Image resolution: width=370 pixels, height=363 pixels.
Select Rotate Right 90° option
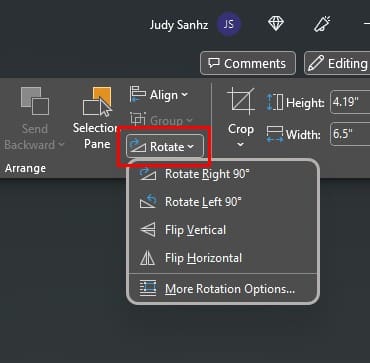(x=222, y=174)
